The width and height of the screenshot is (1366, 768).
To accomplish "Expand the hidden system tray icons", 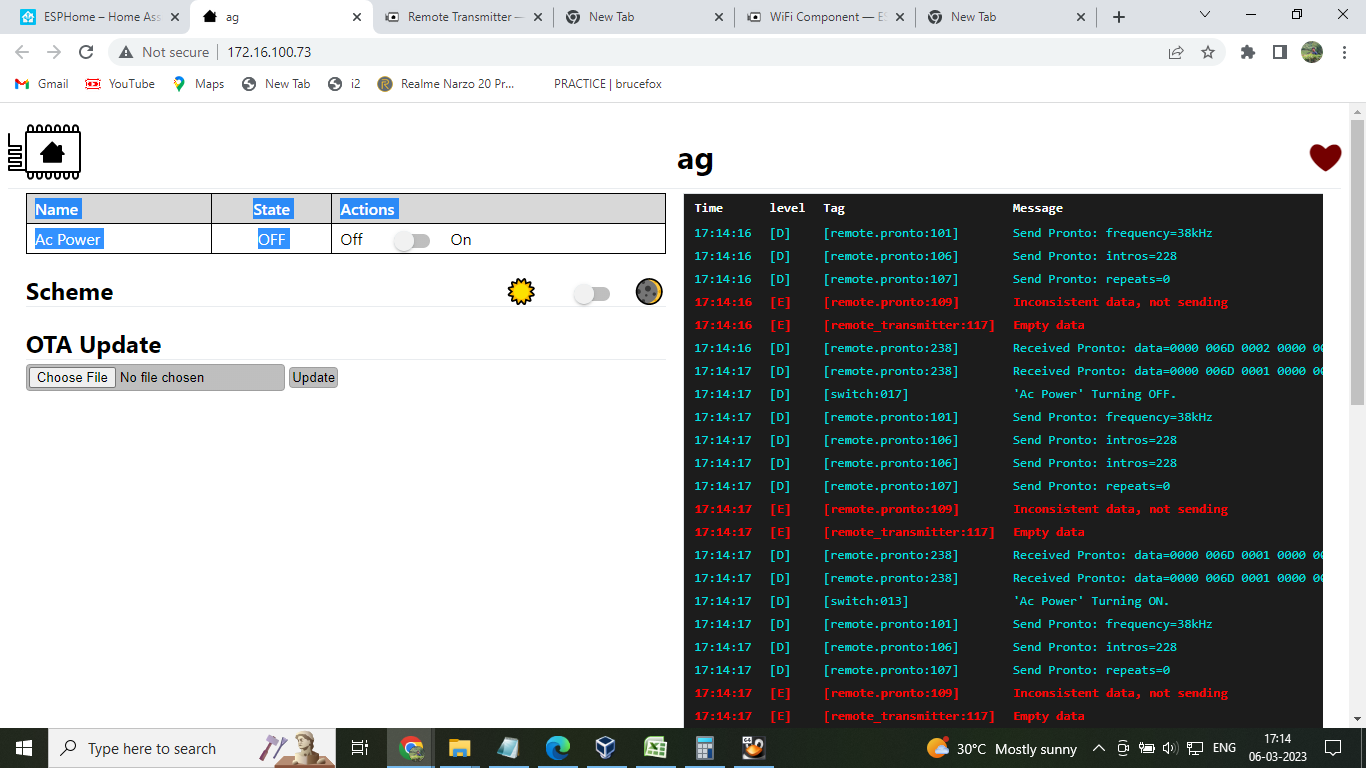I will (x=1098, y=748).
